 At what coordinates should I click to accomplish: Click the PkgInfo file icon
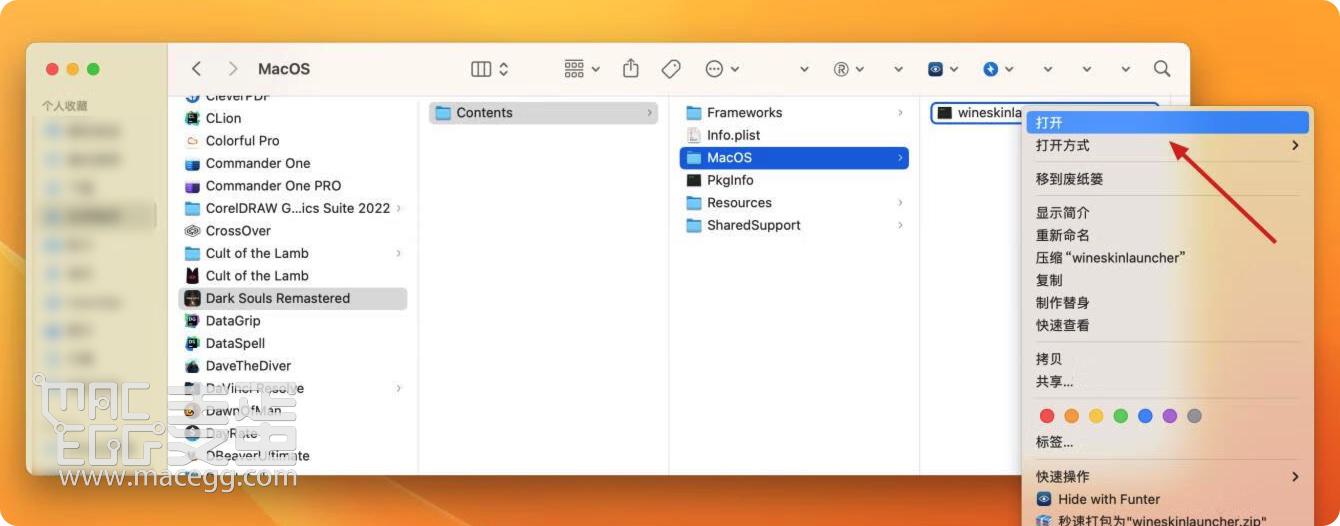pos(694,180)
